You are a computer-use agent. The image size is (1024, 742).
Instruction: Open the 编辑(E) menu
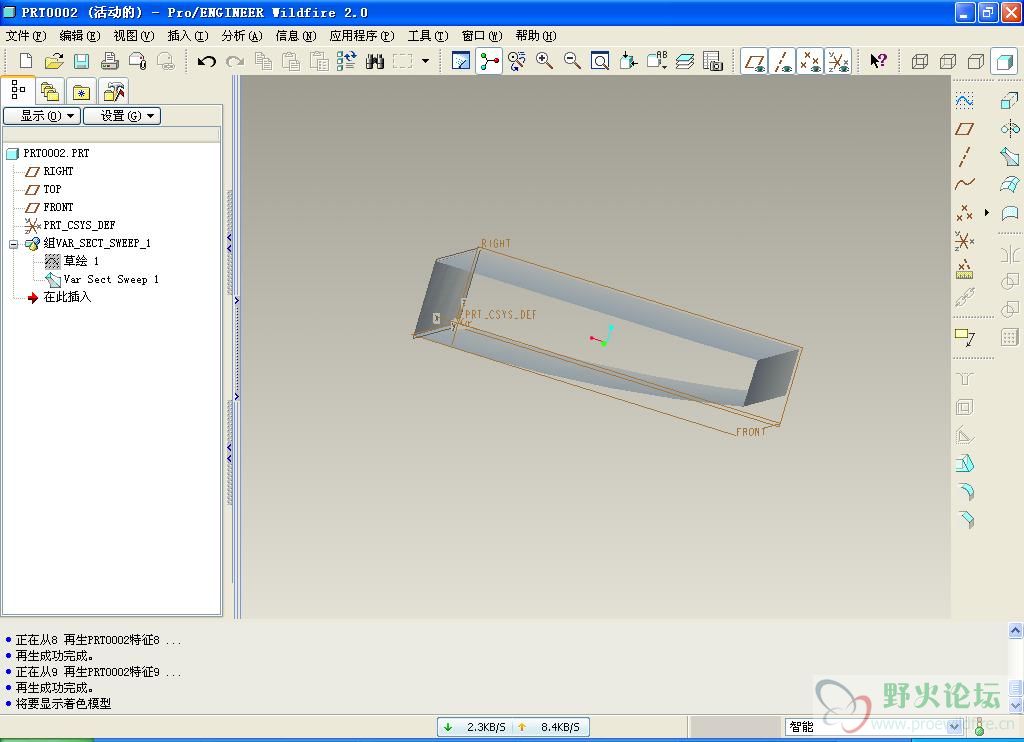(x=80, y=36)
